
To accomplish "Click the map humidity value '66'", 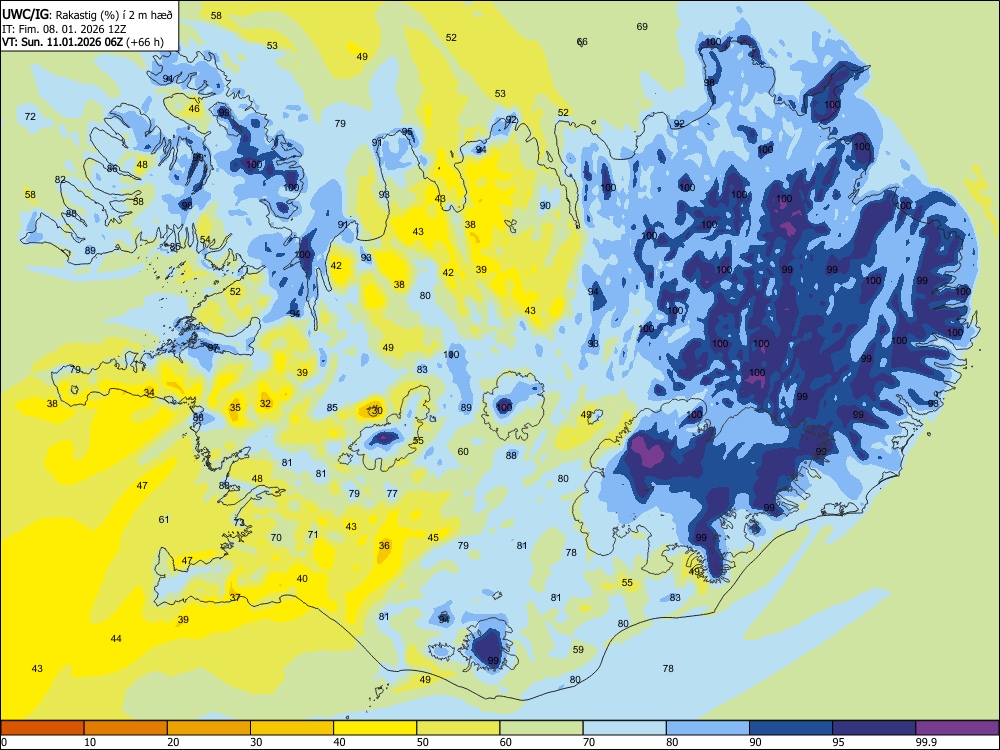I will (582, 42).
